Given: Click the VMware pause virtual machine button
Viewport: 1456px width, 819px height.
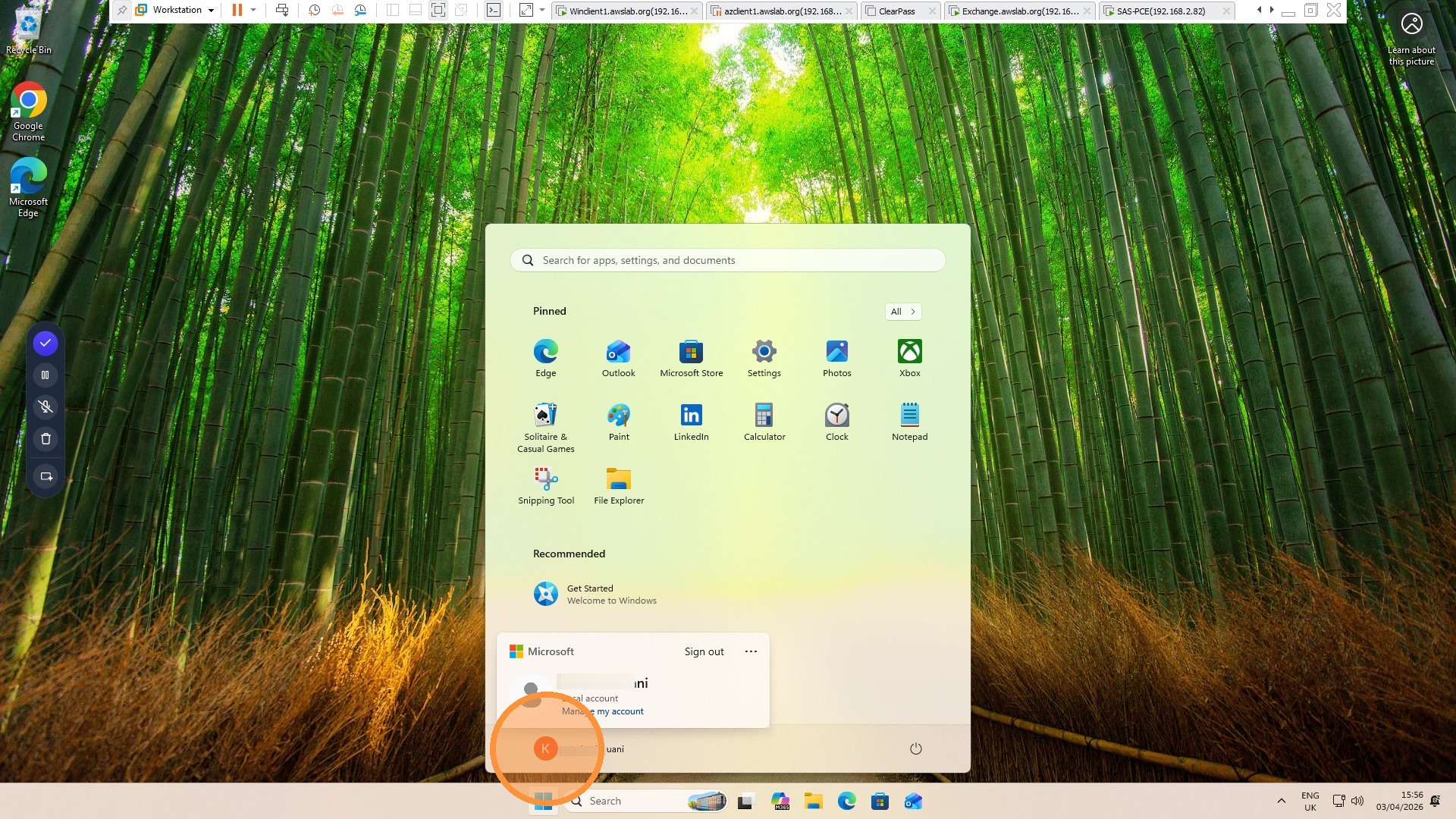Looking at the screenshot, I should tap(237, 10).
